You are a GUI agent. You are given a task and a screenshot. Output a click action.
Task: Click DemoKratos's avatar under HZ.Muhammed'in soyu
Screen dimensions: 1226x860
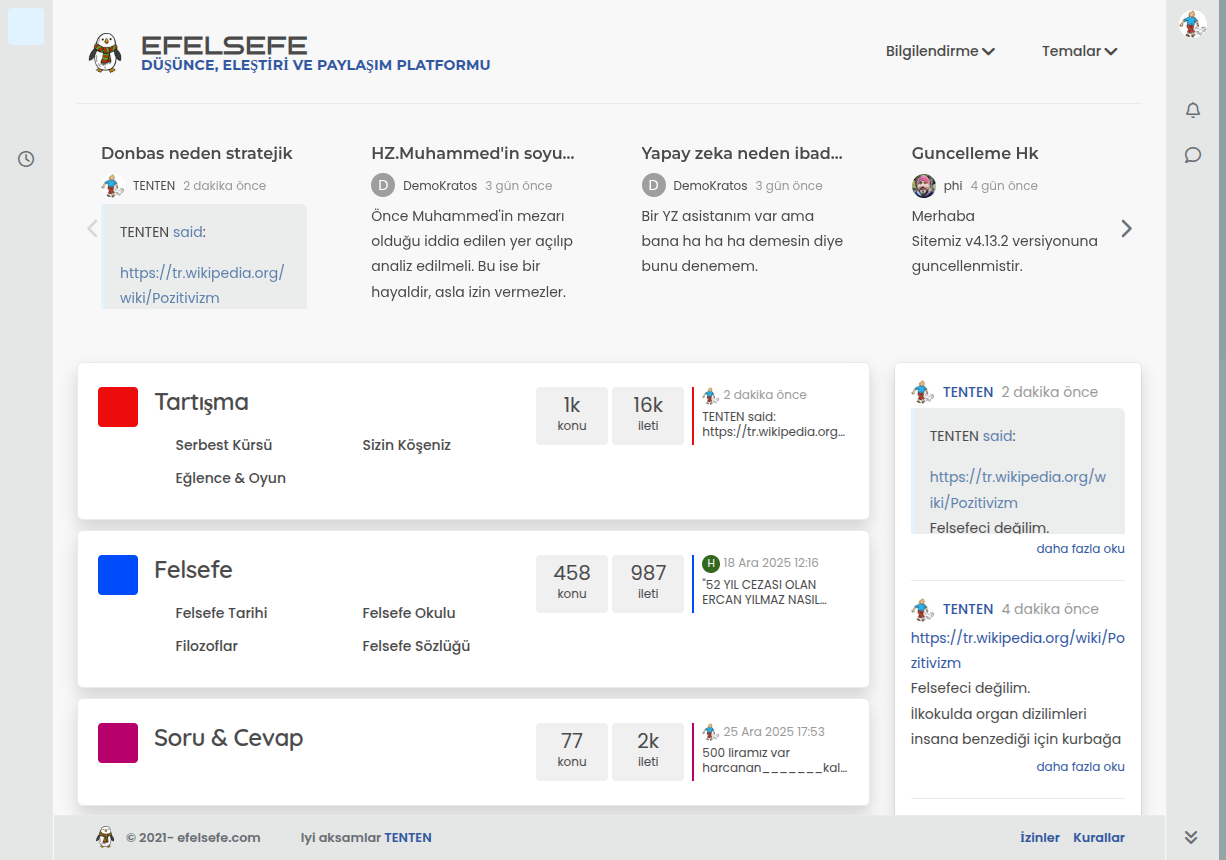tap(383, 186)
